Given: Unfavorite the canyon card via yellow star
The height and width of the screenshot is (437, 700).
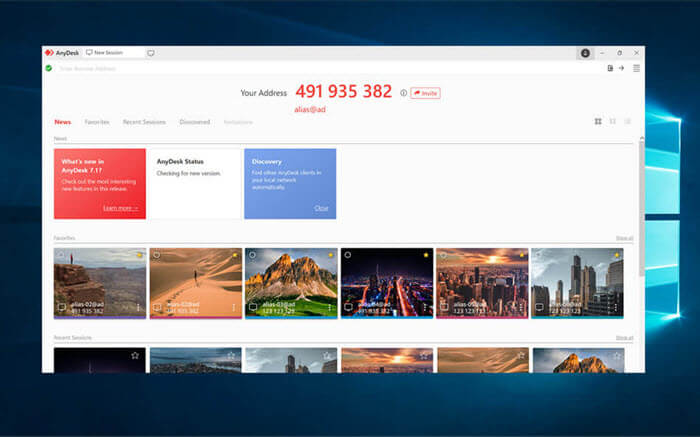Looking at the screenshot, I should click(x=140, y=255).
